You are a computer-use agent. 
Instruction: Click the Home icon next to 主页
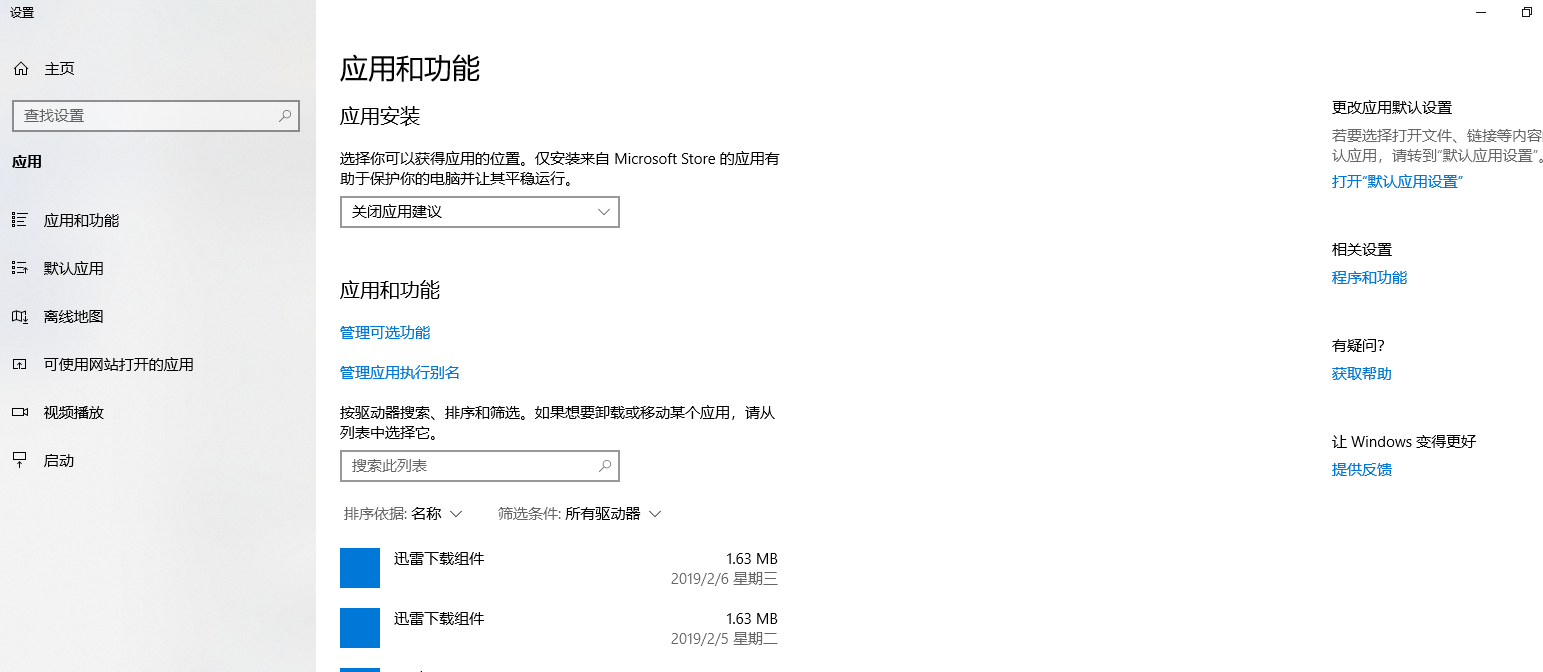pos(20,68)
